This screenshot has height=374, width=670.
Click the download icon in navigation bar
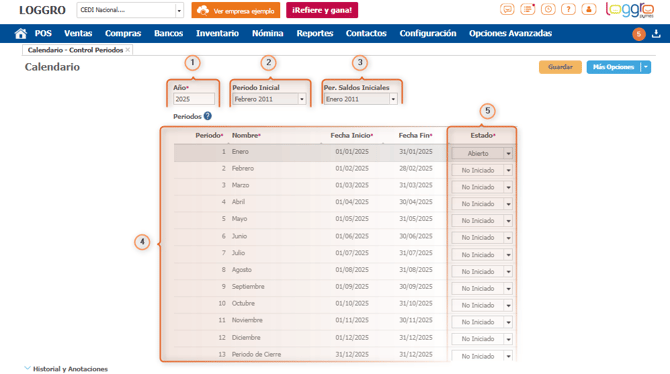656,34
